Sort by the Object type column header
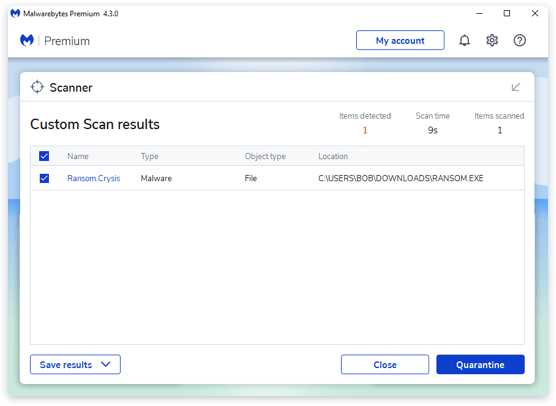Viewport: 556px width, 406px height. pyautogui.click(x=265, y=156)
